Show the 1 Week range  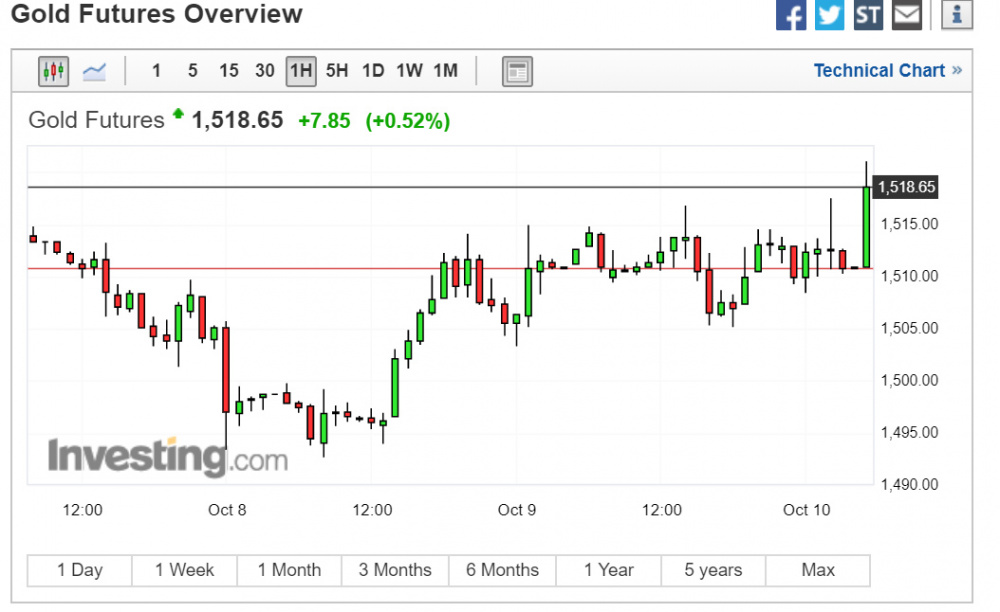pos(184,570)
